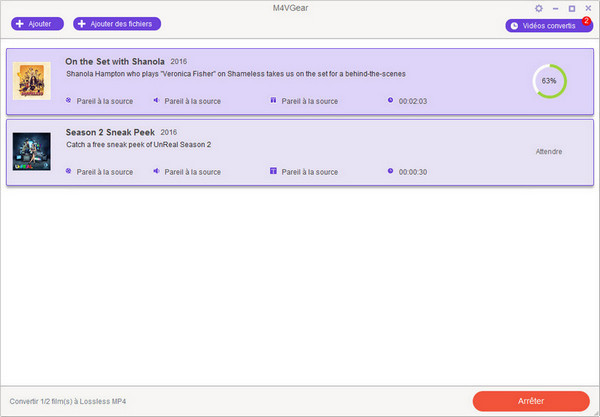
Task: Click the plus icon in Ajouter button
Action: click(20, 24)
